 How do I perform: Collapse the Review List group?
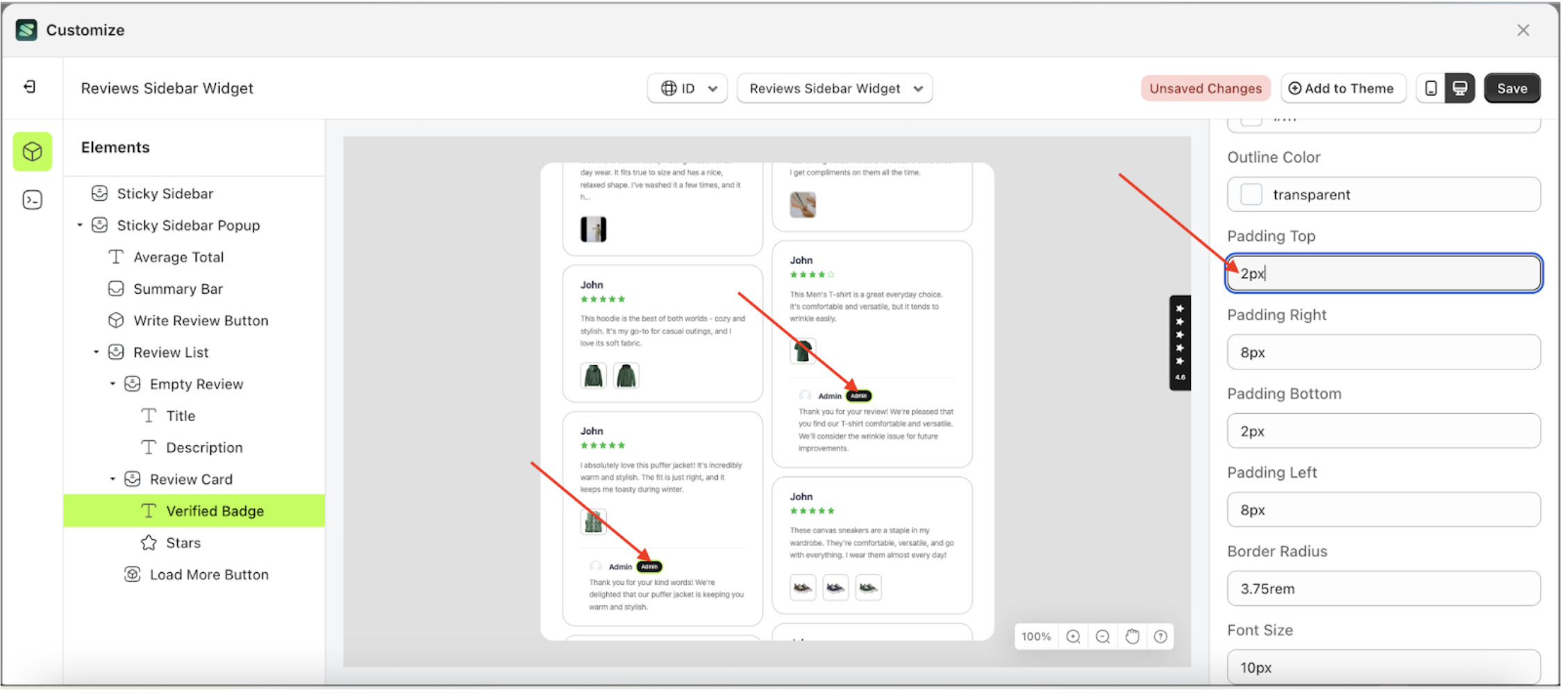click(97, 352)
